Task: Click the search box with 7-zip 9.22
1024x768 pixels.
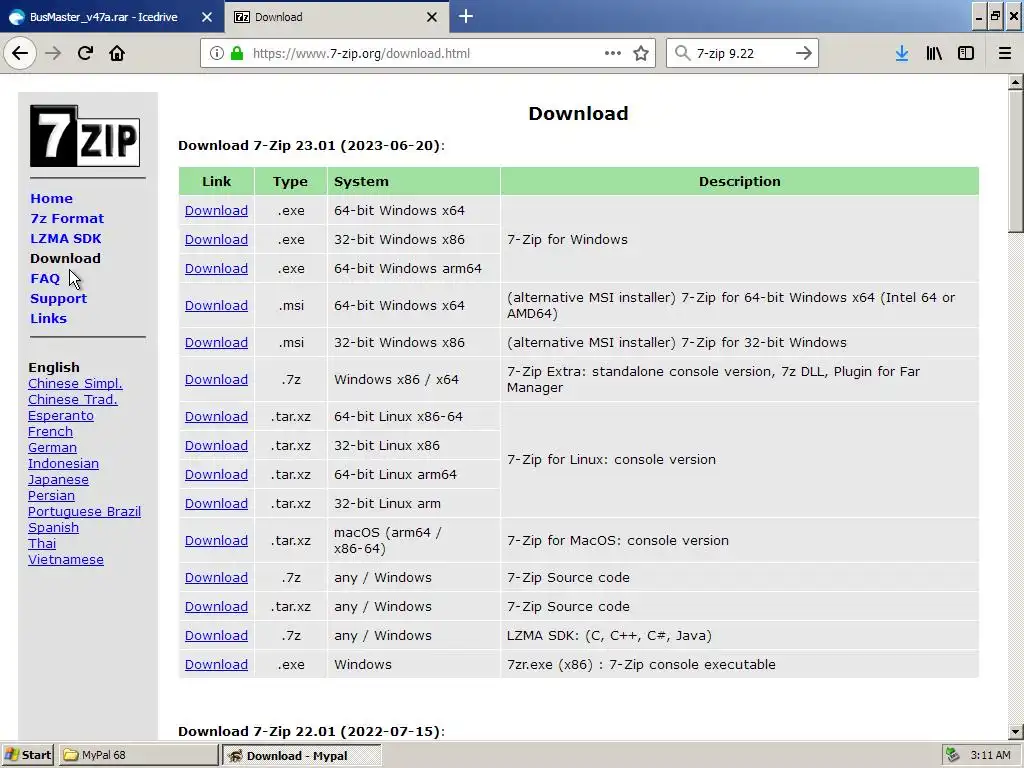Action: coord(741,53)
